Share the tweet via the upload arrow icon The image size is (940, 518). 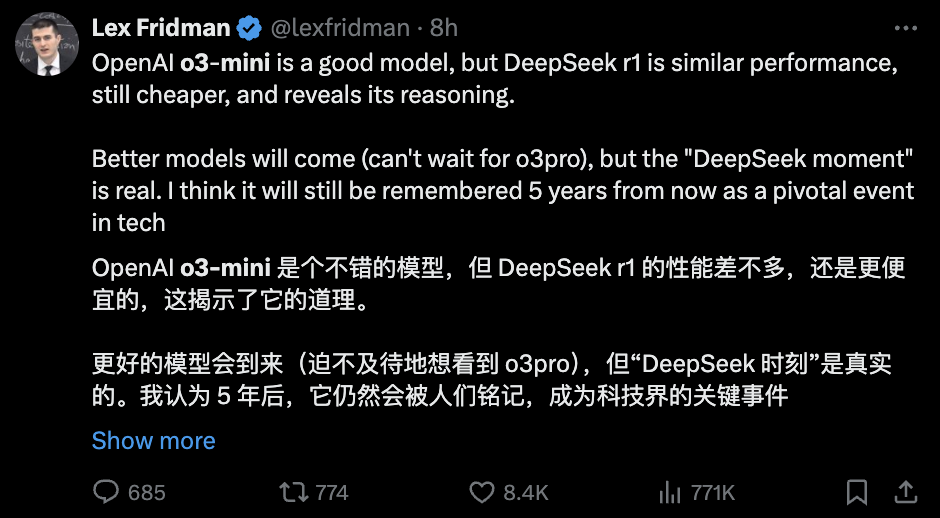(x=906, y=492)
